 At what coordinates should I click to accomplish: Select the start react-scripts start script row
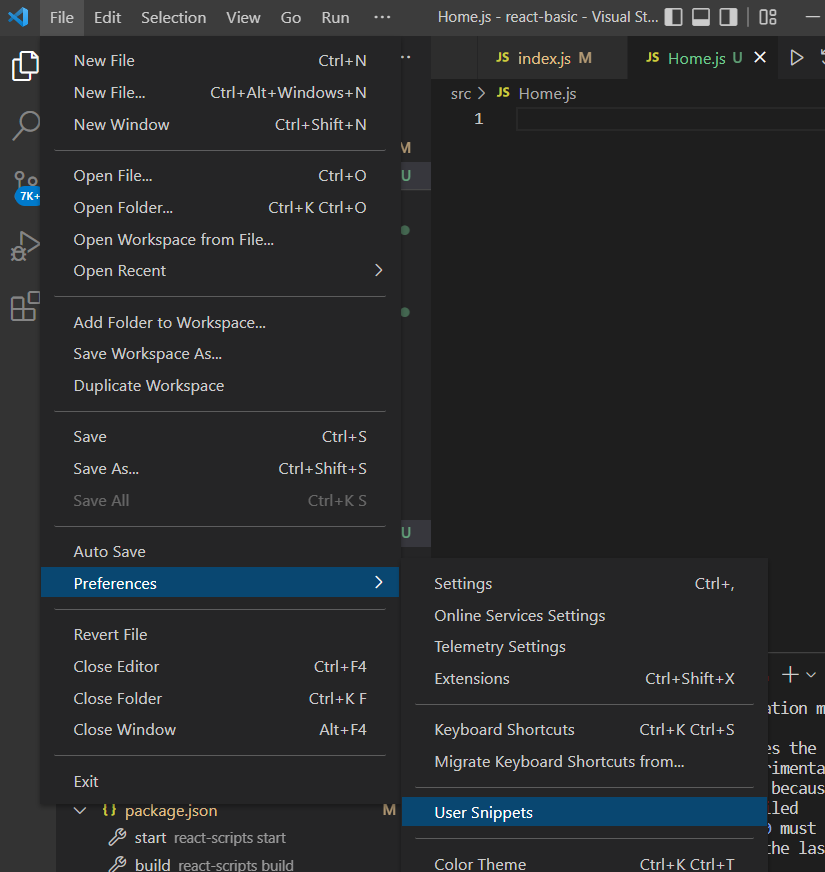[x=228, y=838]
